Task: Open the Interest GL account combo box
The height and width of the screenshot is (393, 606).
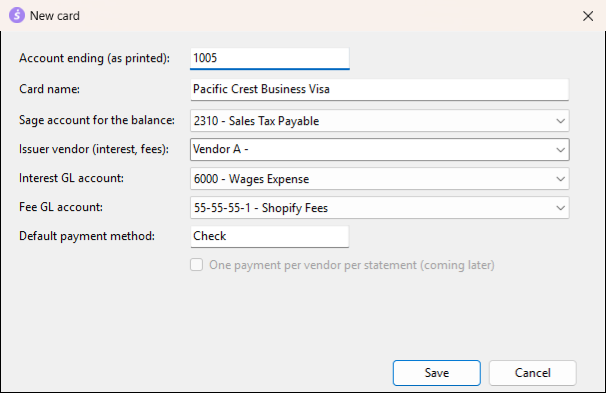Action: (x=379, y=179)
